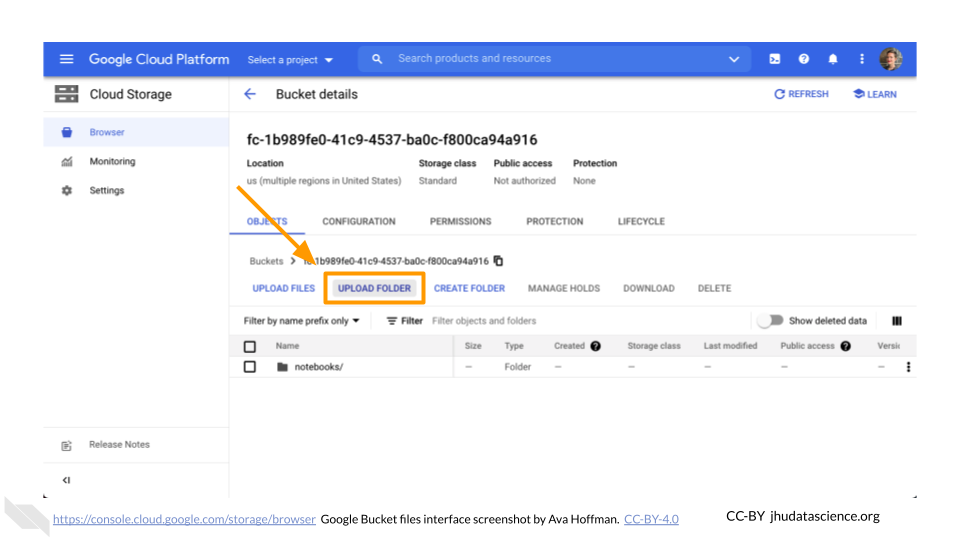
Task: Toggle Show deleted data switch
Action: pyautogui.click(x=770, y=320)
